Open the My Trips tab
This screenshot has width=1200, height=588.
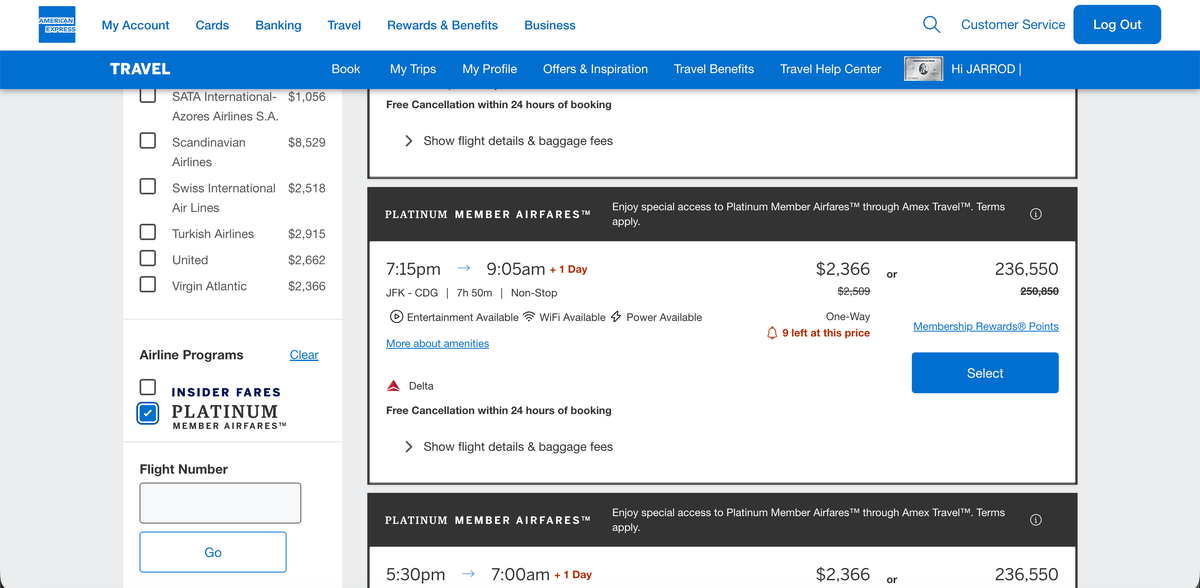413,69
